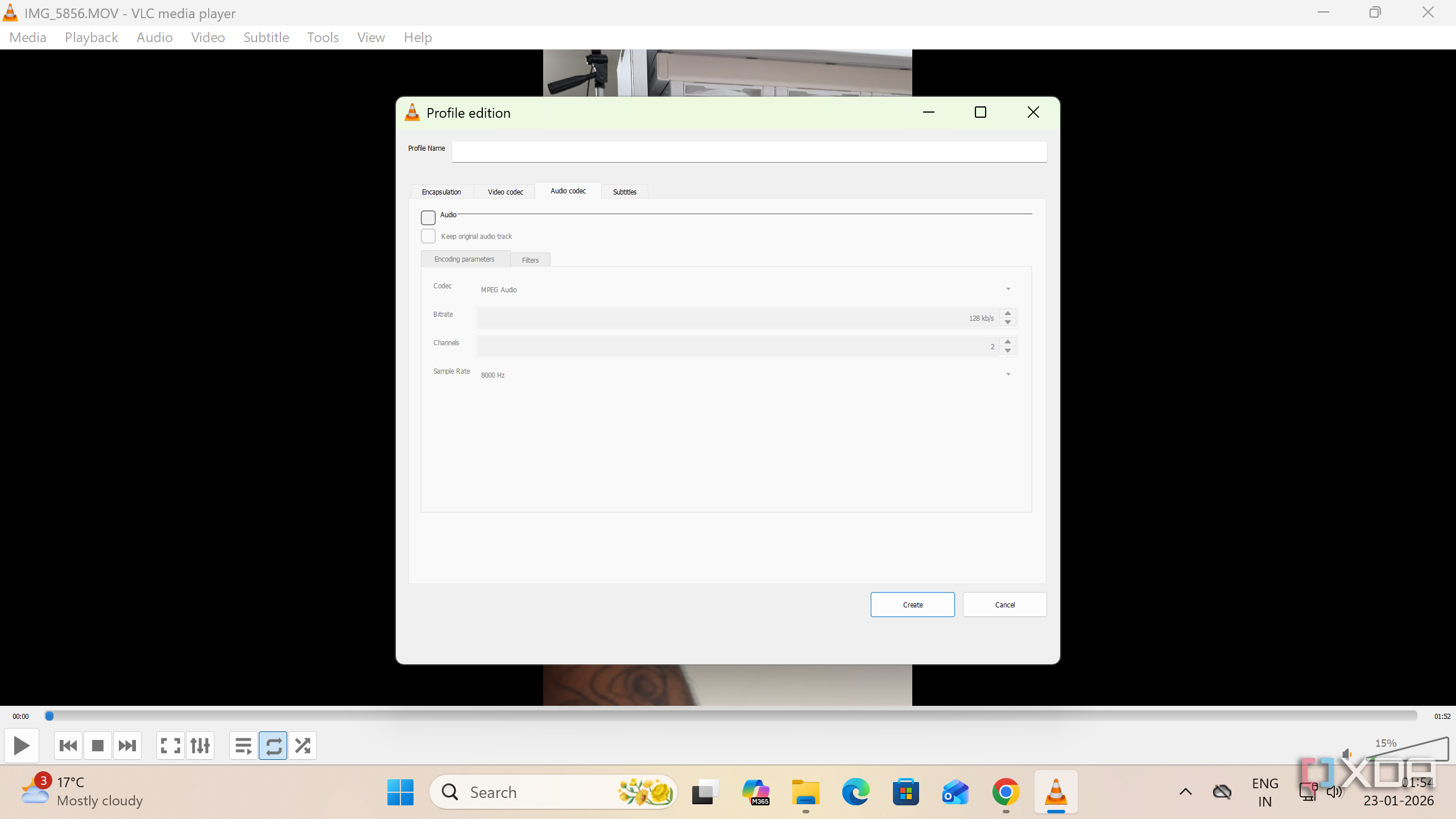Click the Next media button

(x=127, y=745)
